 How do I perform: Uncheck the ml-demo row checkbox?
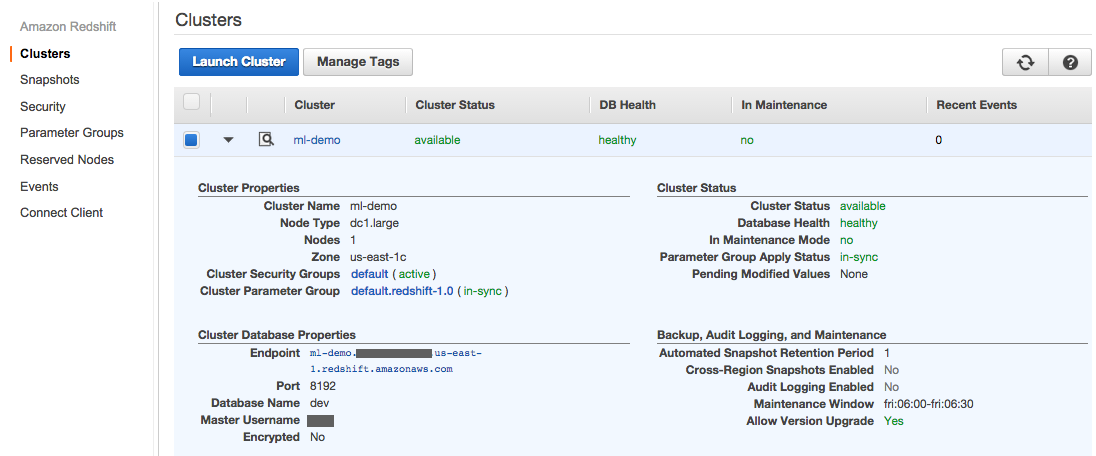[x=192, y=140]
